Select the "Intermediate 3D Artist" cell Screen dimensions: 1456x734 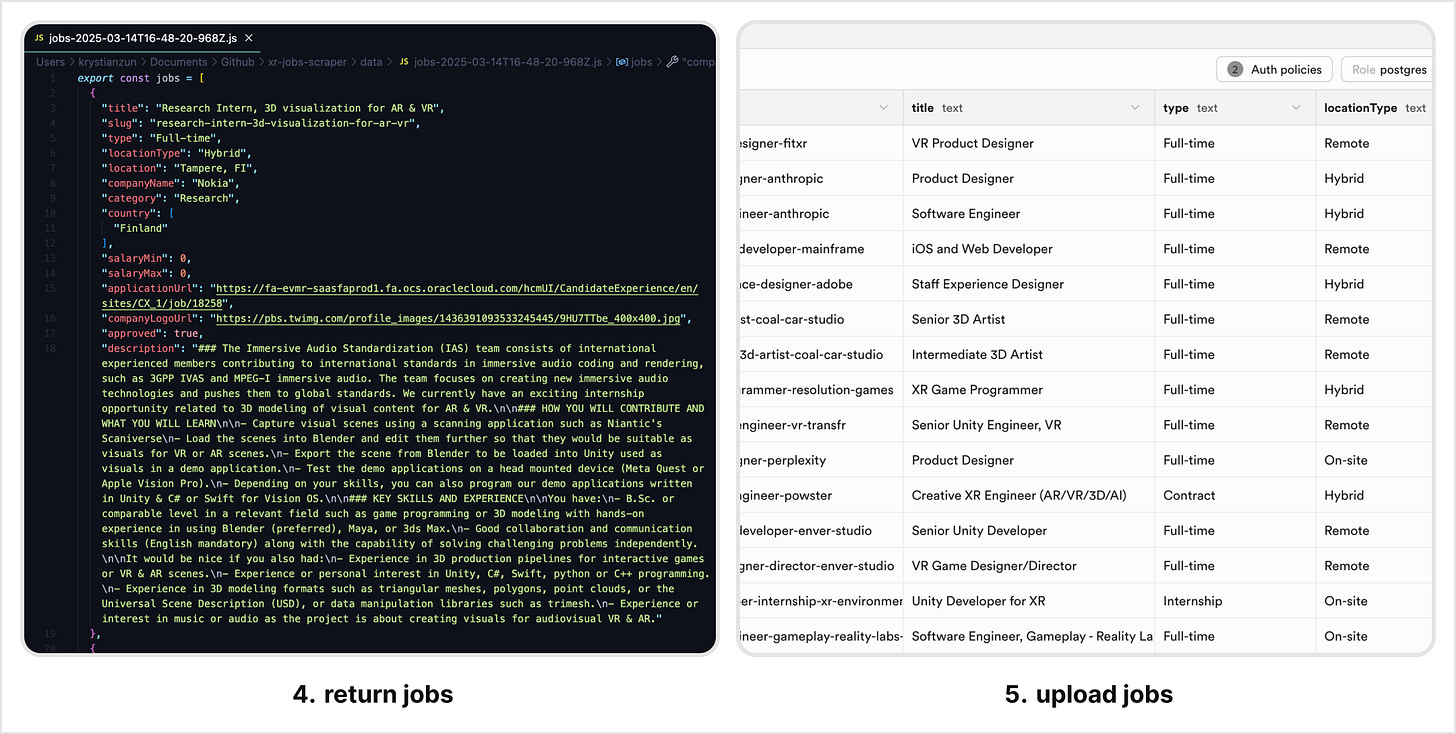[x=1029, y=354]
